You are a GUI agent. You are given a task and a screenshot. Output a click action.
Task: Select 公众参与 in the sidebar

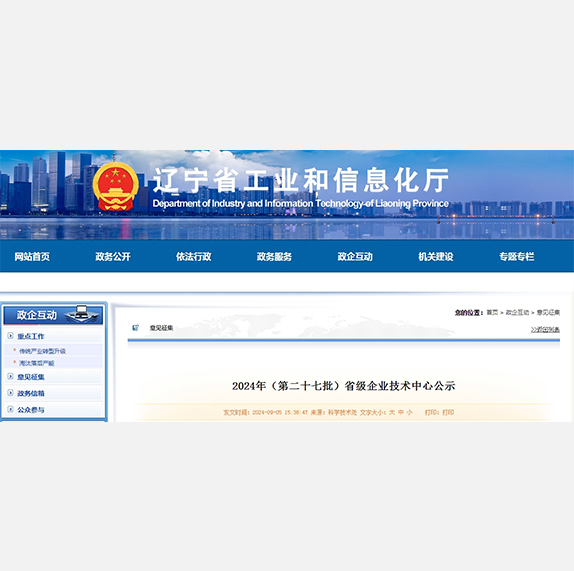[31, 410]
